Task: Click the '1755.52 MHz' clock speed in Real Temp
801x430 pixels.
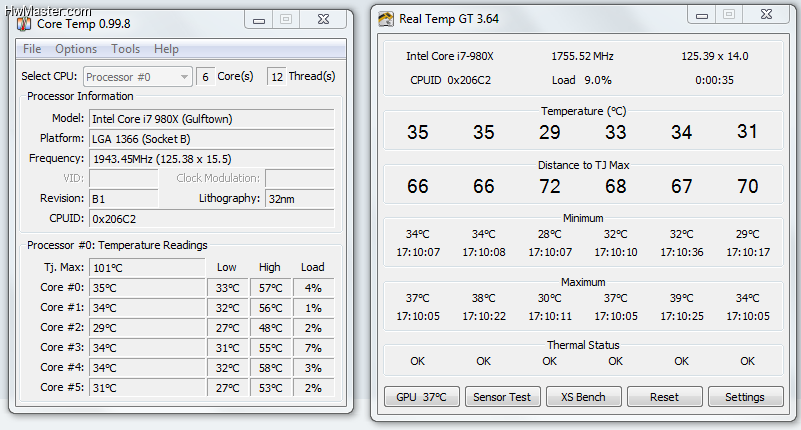Action: (x=582, y=56)
